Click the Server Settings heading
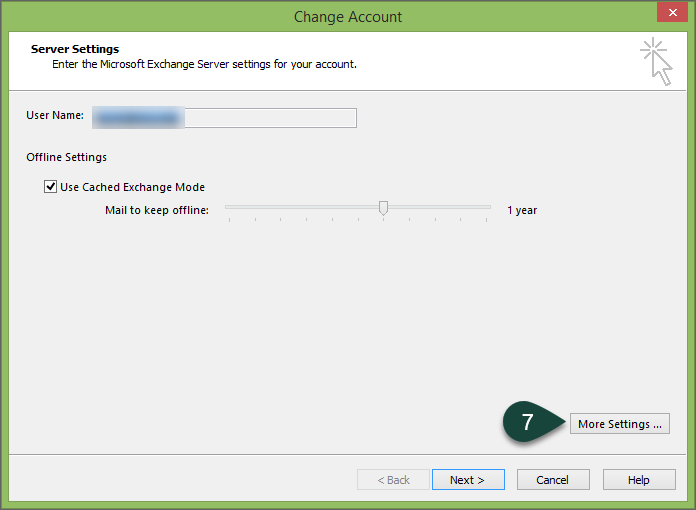This screenshot has height=510, width=696. [x=75, y=49]
